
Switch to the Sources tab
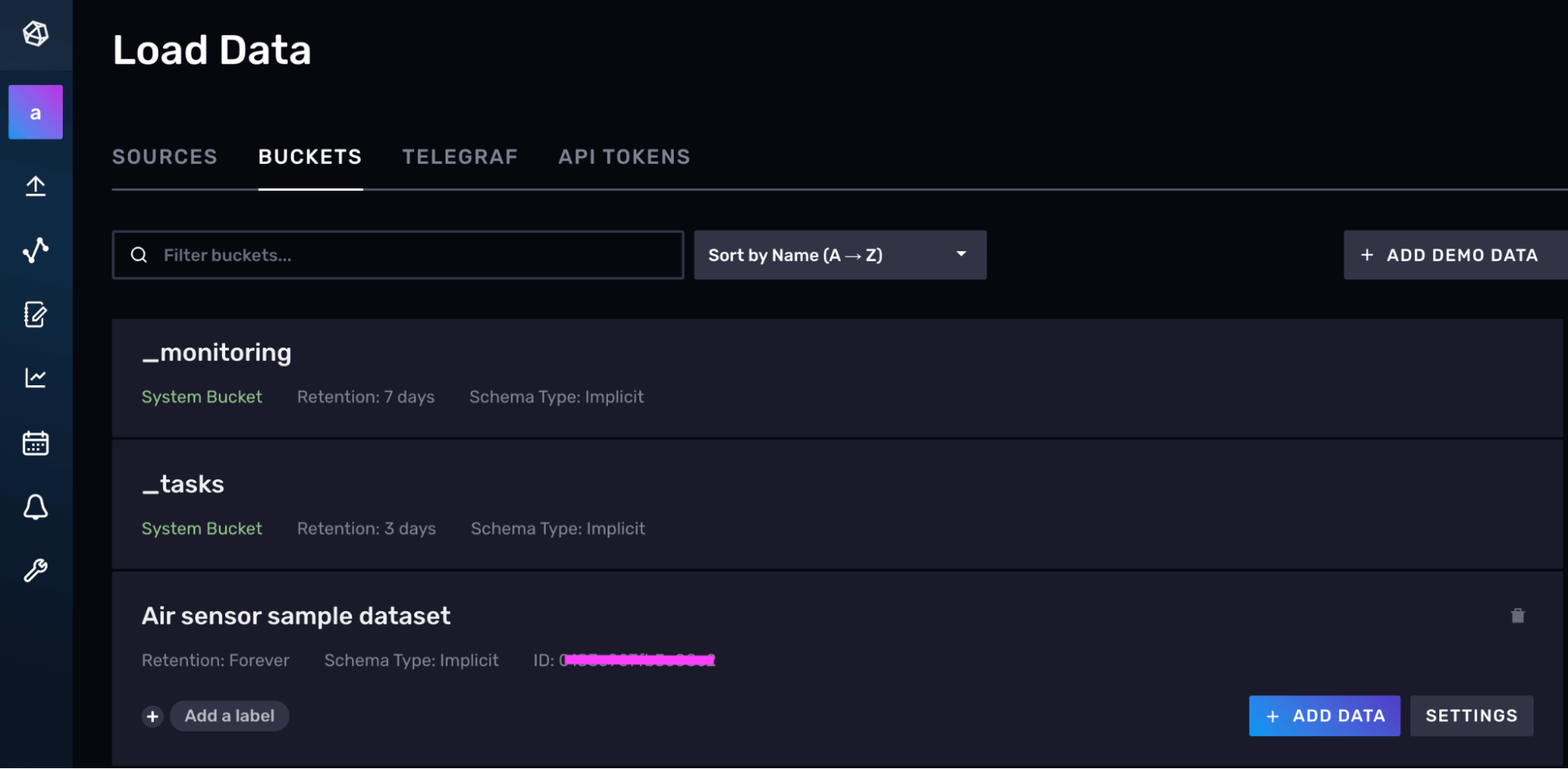165,157
